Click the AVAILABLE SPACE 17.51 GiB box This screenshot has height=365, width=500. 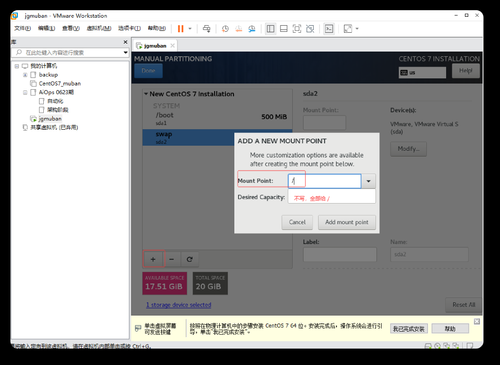click(x=164, y=283)
